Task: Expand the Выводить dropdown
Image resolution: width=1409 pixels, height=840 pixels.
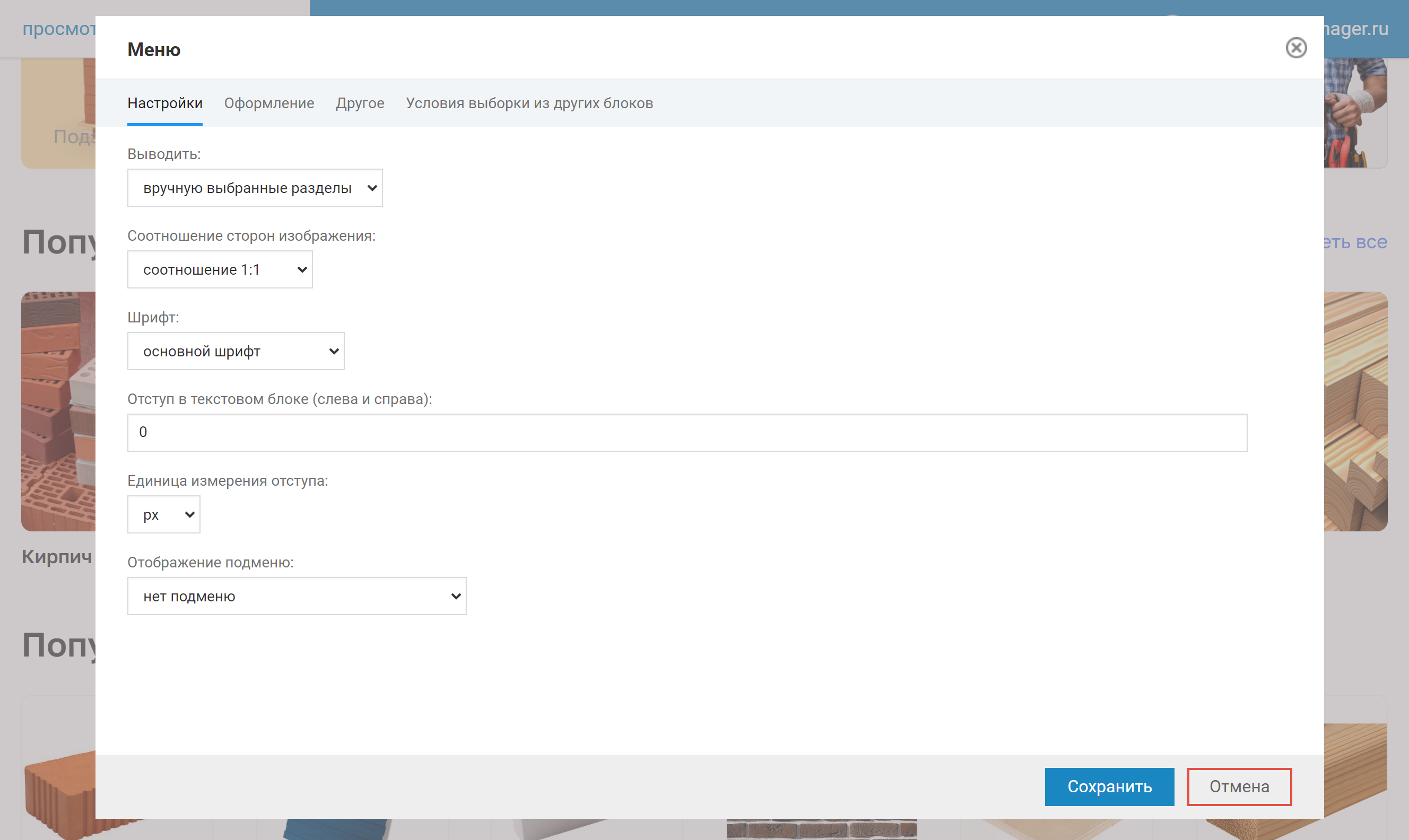Action: click(x=254, y=188)
